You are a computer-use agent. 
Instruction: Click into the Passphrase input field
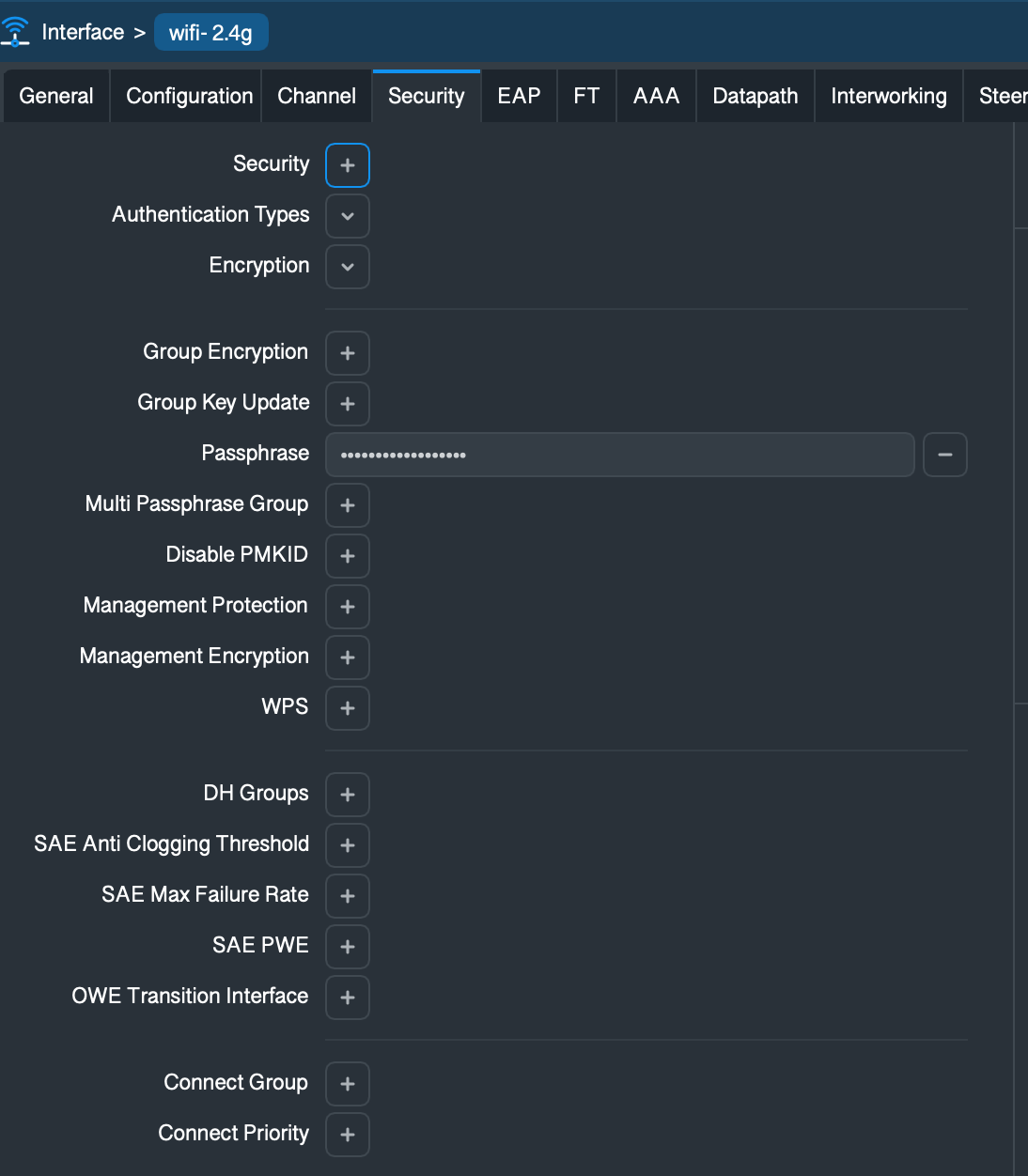coord(620,455)
